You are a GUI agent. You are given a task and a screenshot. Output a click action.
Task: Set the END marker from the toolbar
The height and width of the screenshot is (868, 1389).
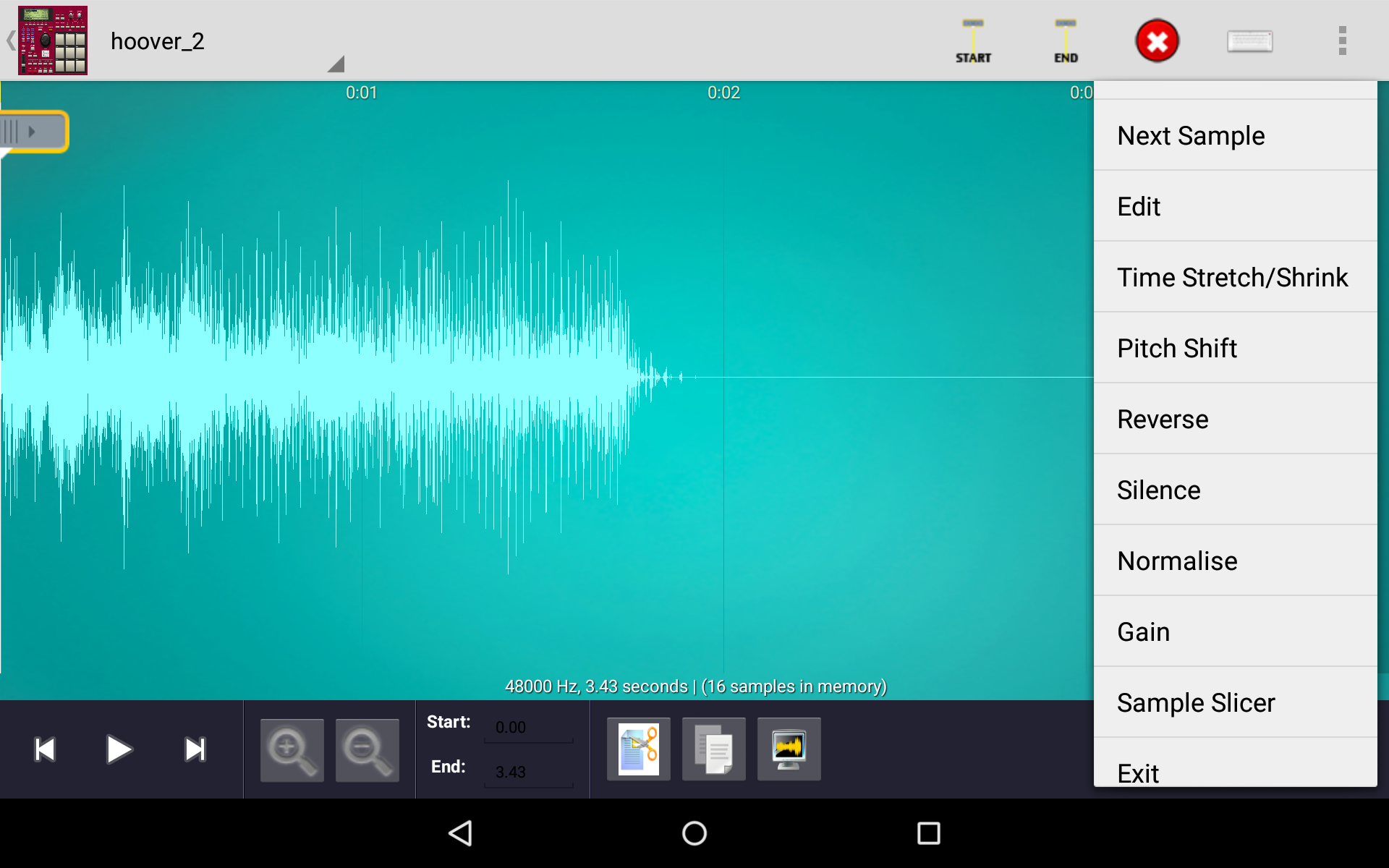(x=1065, y=41)
